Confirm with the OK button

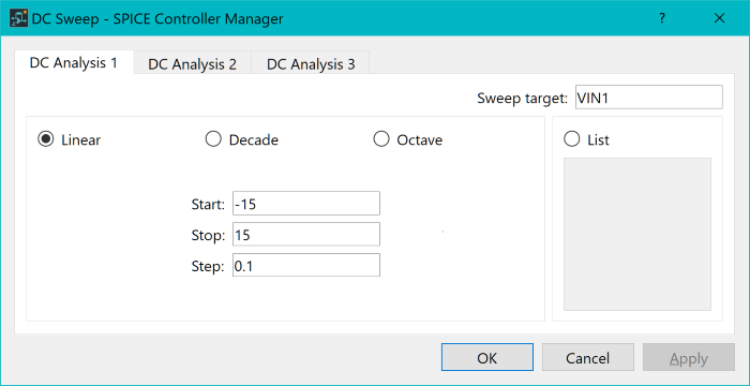487,357
